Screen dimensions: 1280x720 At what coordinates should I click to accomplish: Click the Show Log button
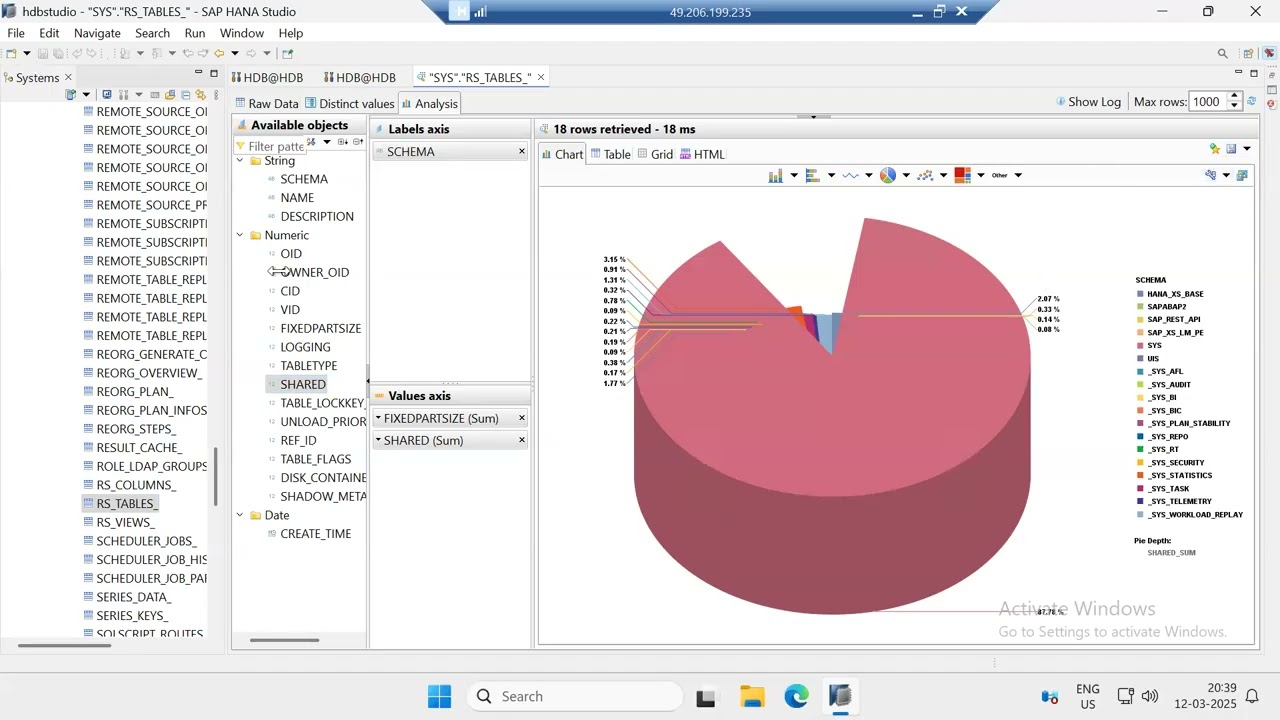click(x=1088, y=102)
